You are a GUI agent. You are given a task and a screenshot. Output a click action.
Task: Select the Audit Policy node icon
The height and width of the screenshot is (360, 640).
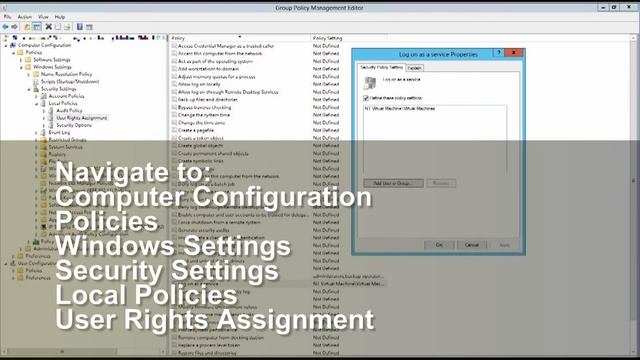51,111
